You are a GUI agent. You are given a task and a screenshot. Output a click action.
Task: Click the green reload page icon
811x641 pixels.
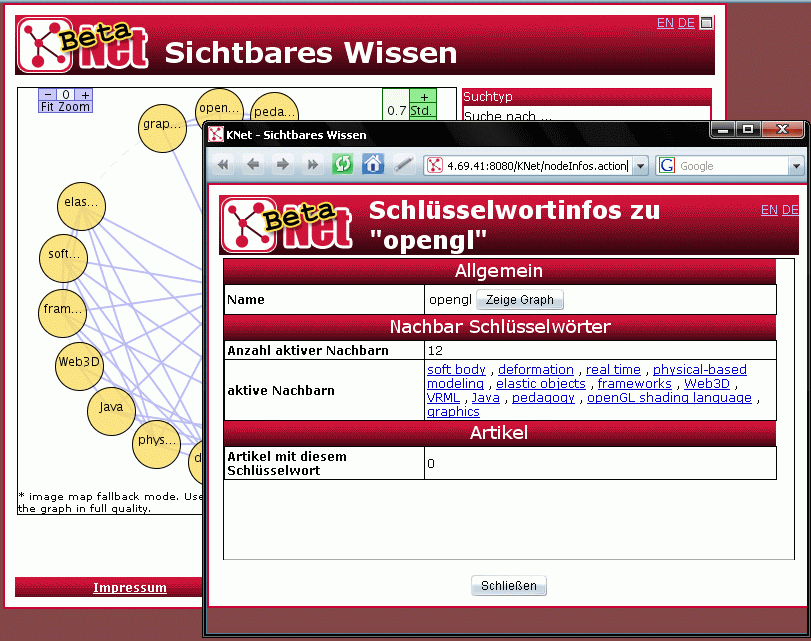(343, 165)
